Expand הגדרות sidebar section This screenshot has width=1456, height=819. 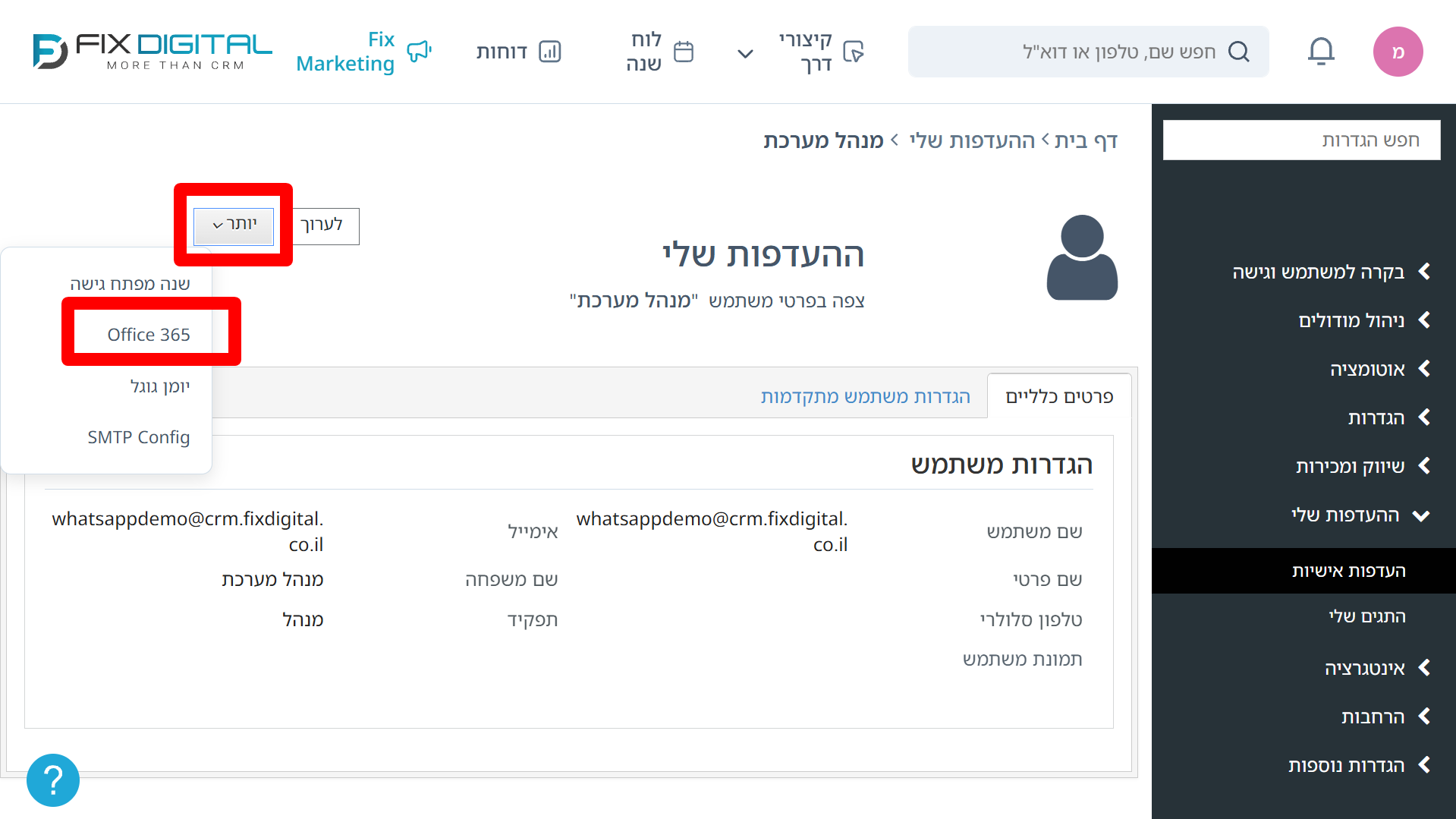coord(1388,417)
